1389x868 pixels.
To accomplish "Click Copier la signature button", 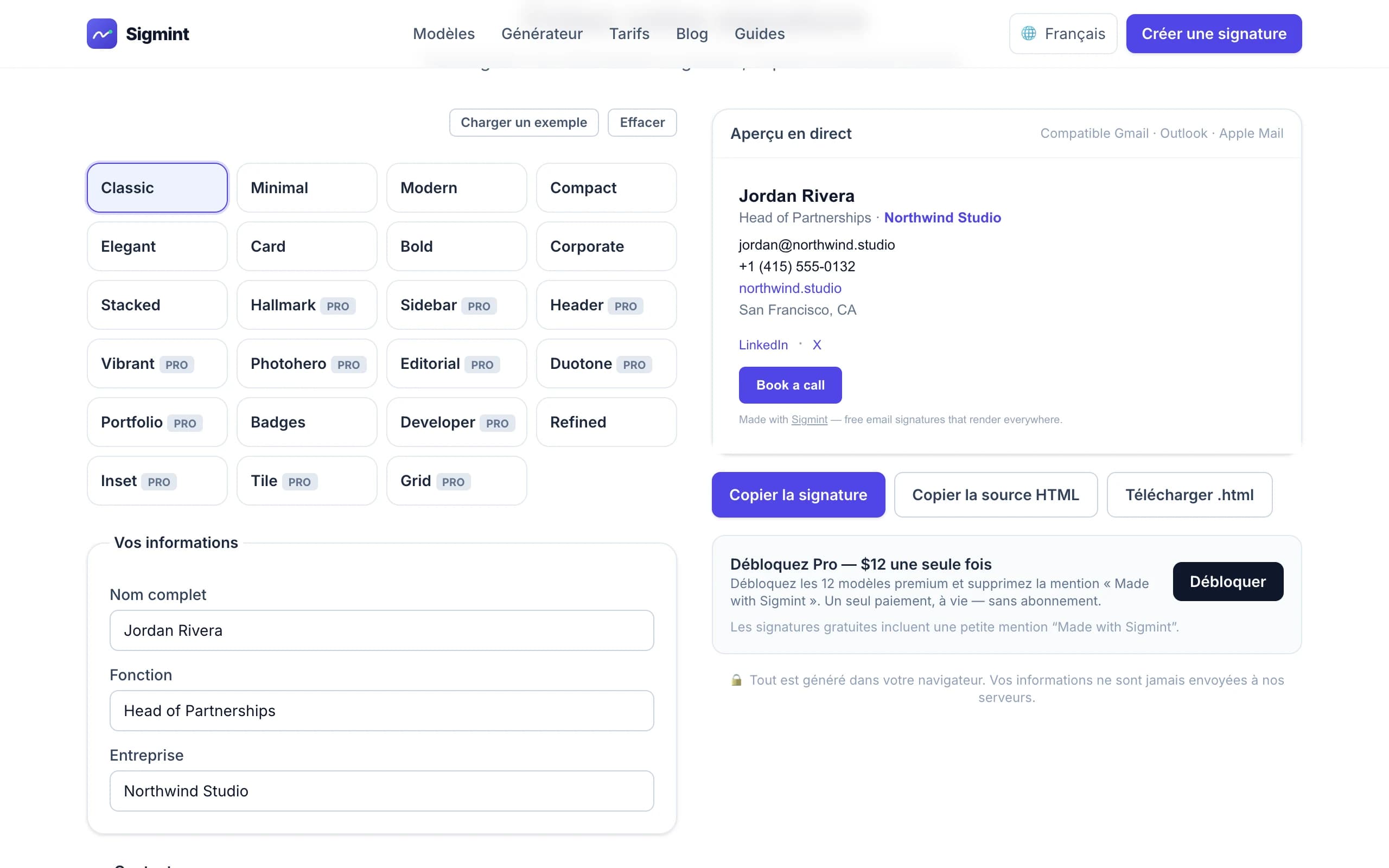I will [798, 495].
